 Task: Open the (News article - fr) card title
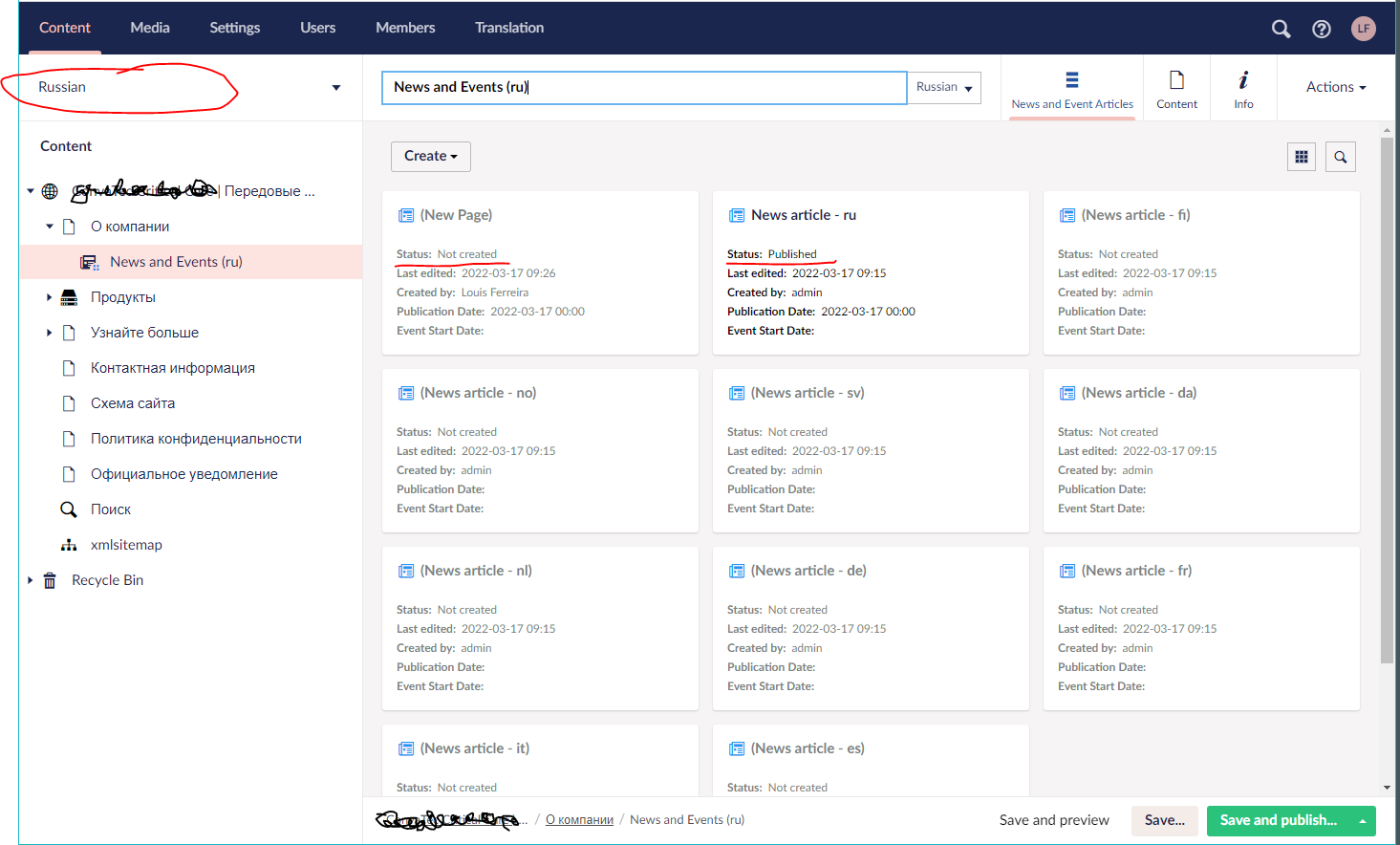coord(1136,571)
